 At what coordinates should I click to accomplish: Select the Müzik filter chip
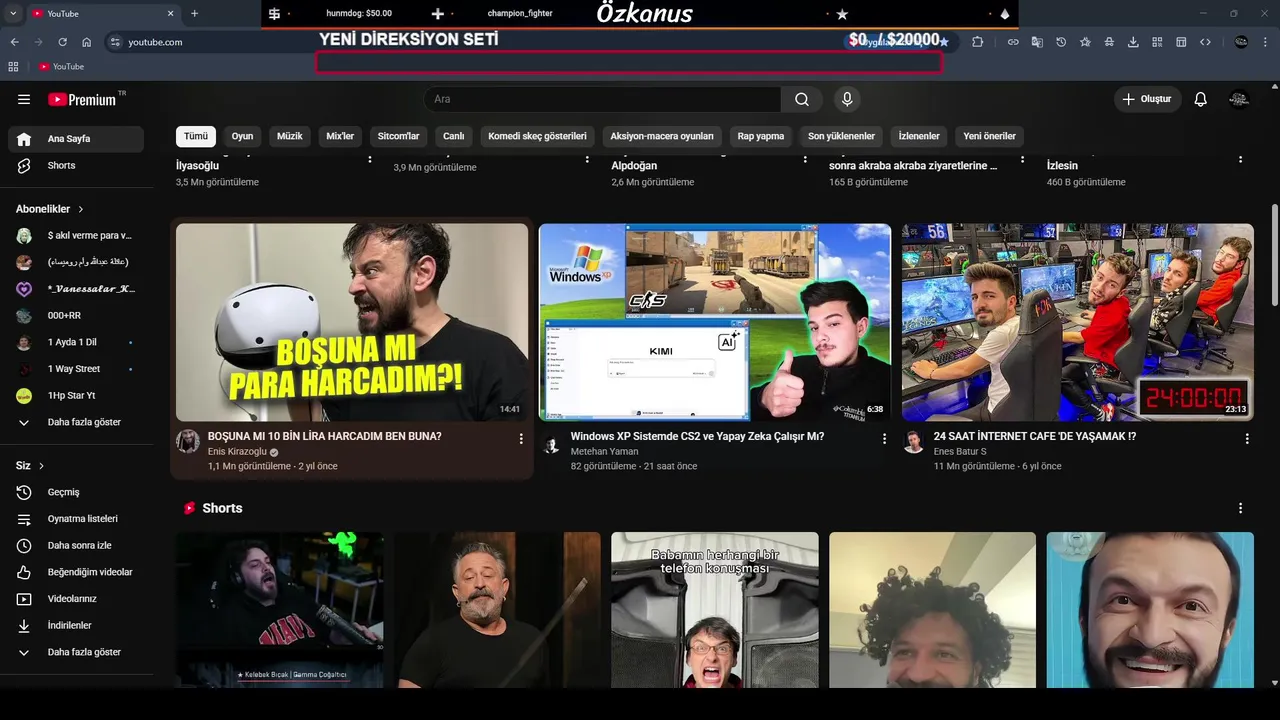coord(290,136)
